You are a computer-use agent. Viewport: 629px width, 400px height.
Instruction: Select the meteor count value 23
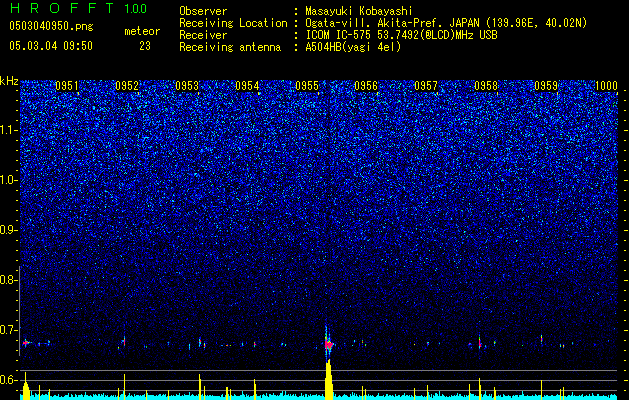(145, 46)
